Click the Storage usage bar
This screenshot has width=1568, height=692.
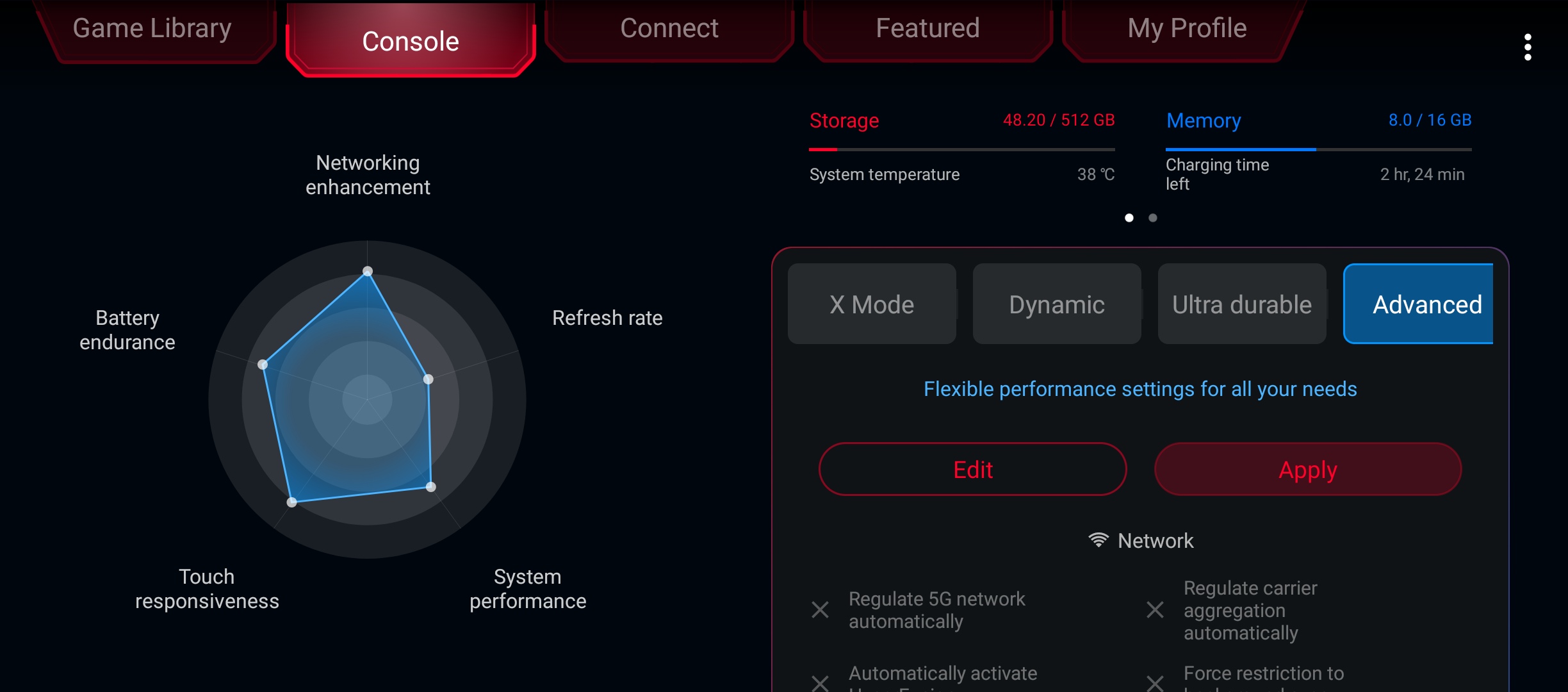(961, 149)
